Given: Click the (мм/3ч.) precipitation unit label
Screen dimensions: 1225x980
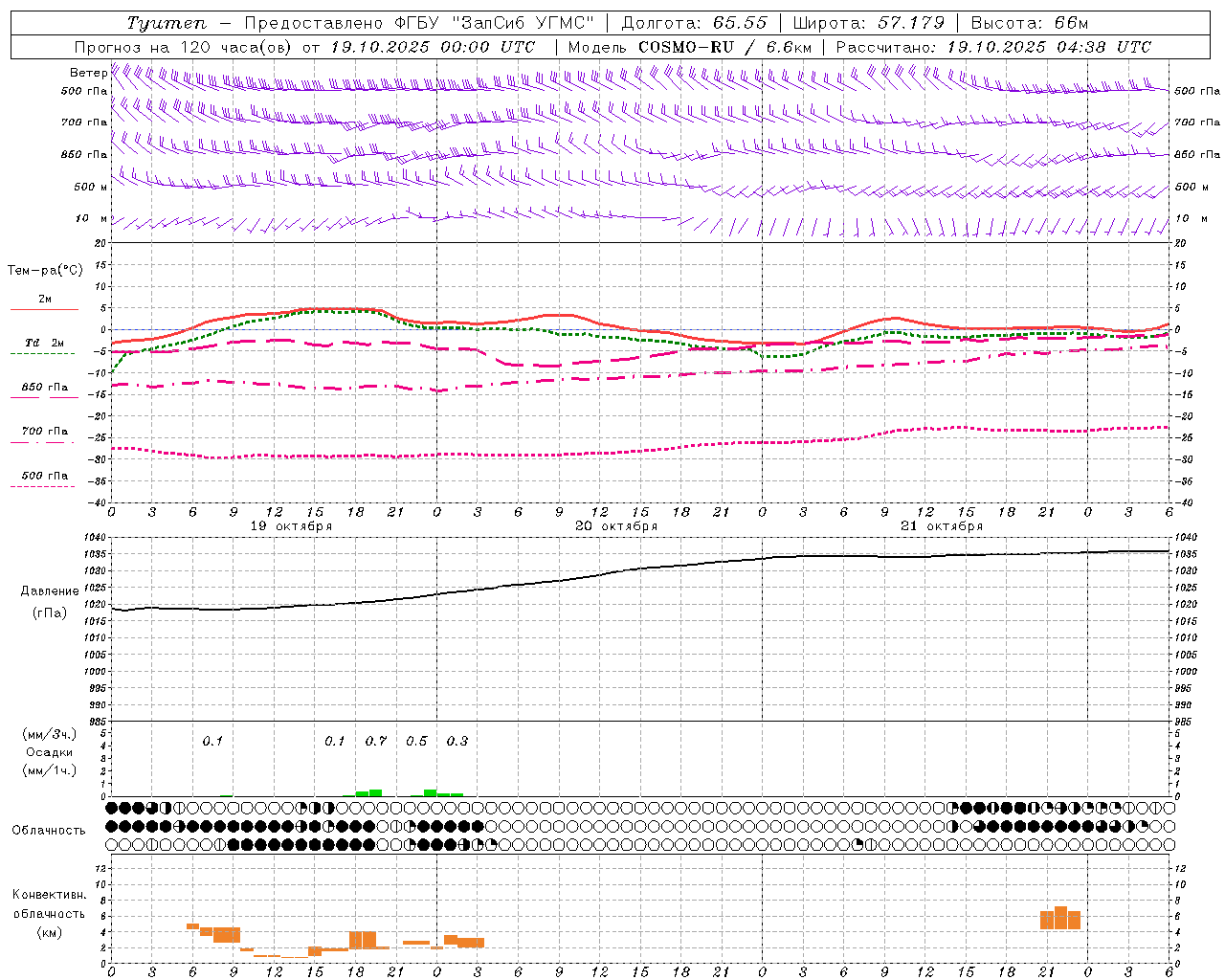Looking at the screenshot, I should click(x=50, y=734).
